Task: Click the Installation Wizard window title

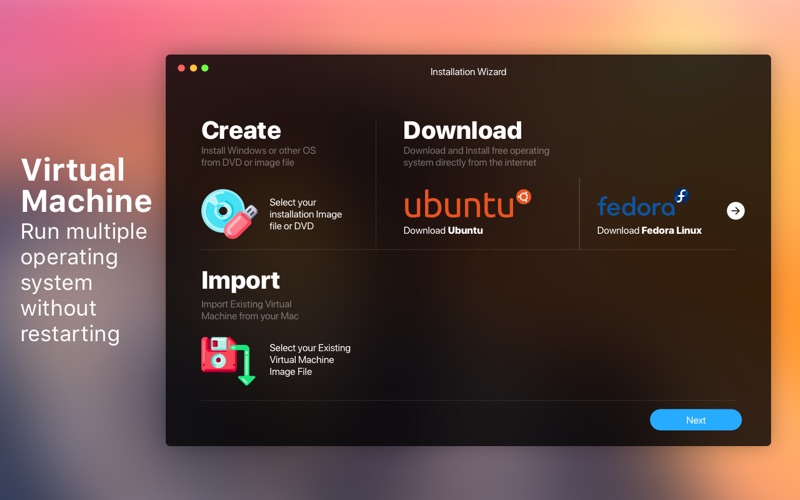Action: 468,72
